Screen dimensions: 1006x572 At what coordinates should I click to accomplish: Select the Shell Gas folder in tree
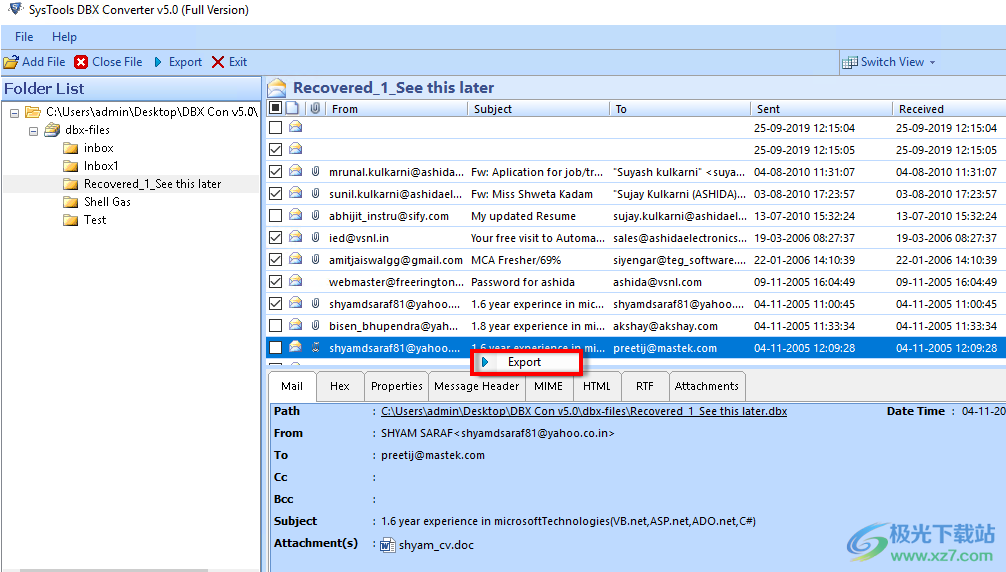(107, 202)
